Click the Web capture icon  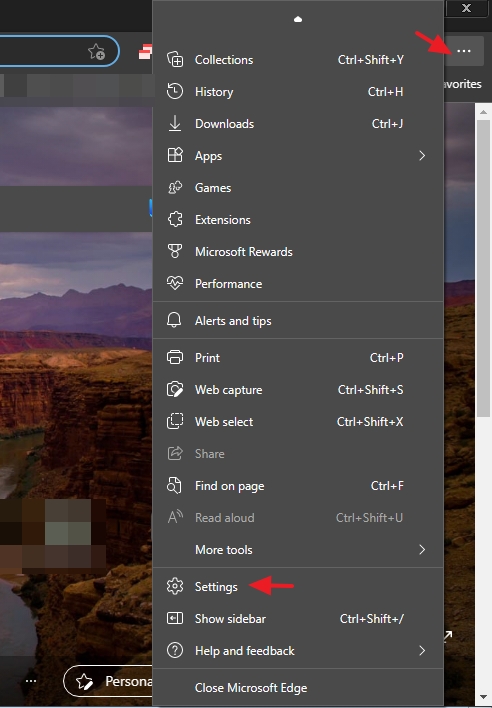coord(175,389)
